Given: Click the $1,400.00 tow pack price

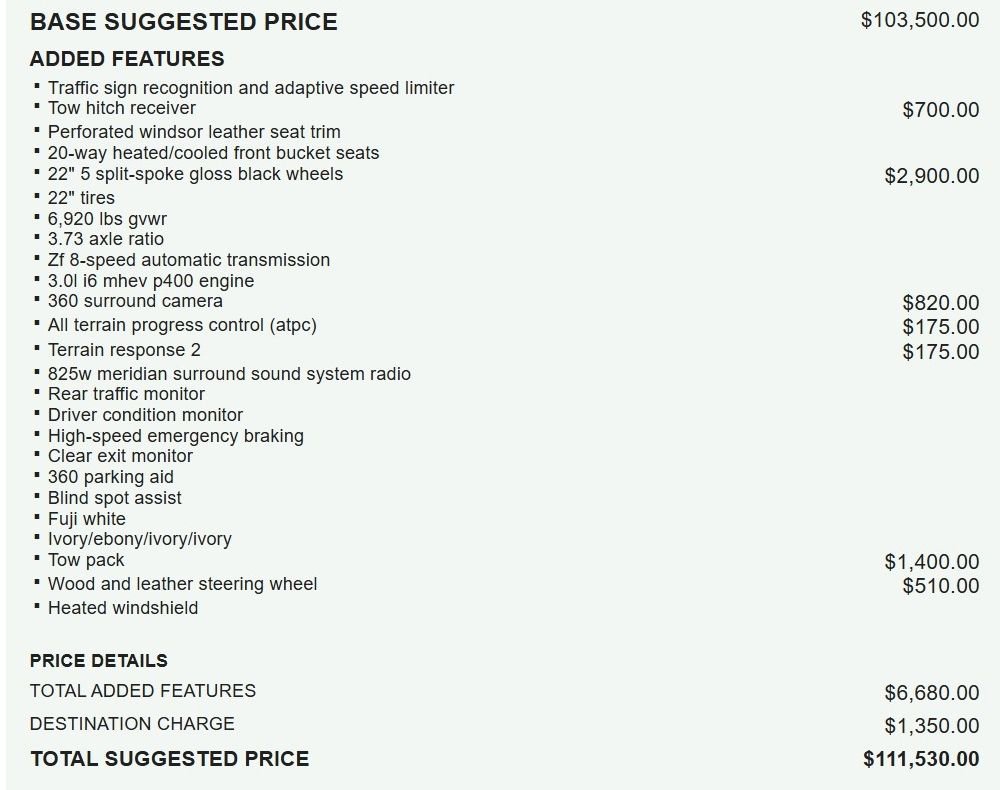Looking at the screenshot, I should tap(932, 562).
